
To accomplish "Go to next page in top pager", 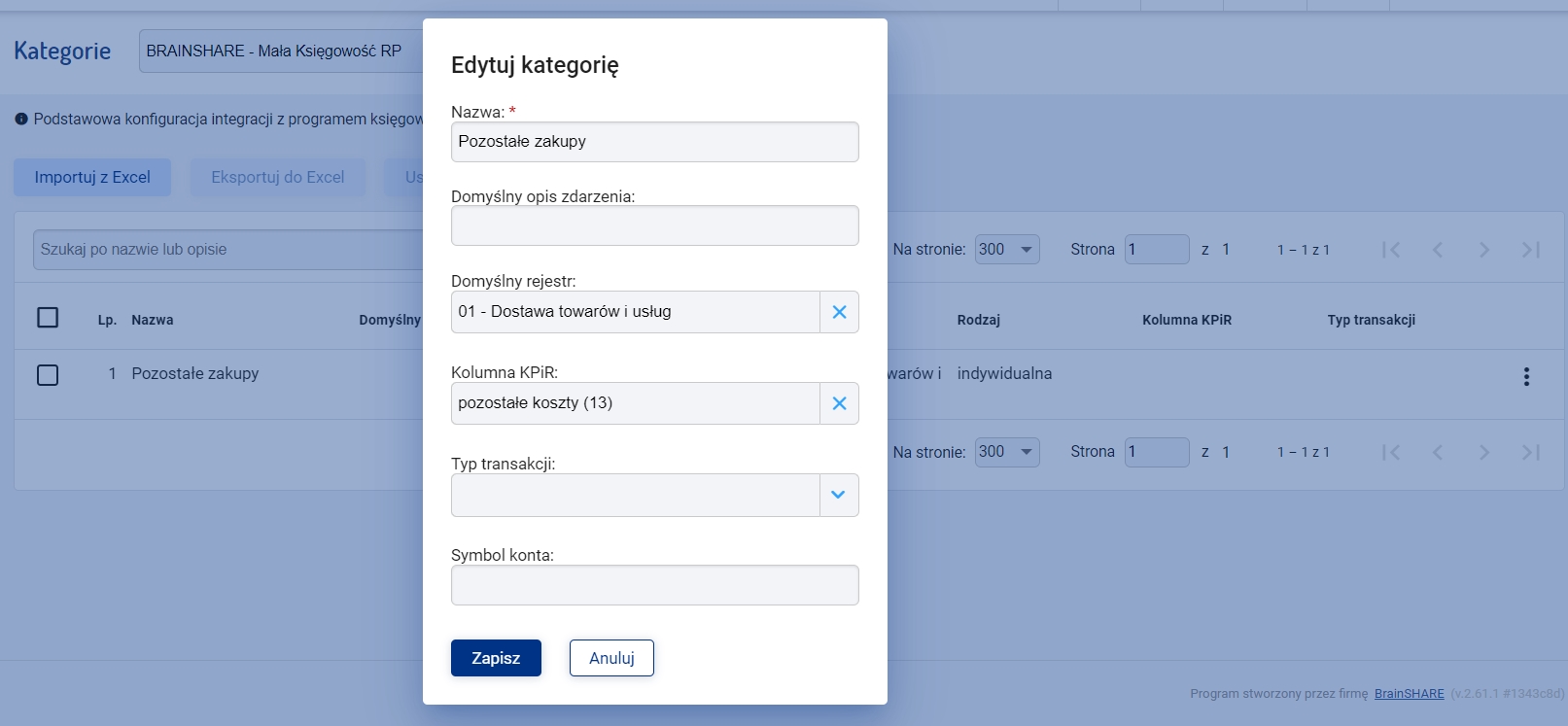I will (x=1484, y=250).
